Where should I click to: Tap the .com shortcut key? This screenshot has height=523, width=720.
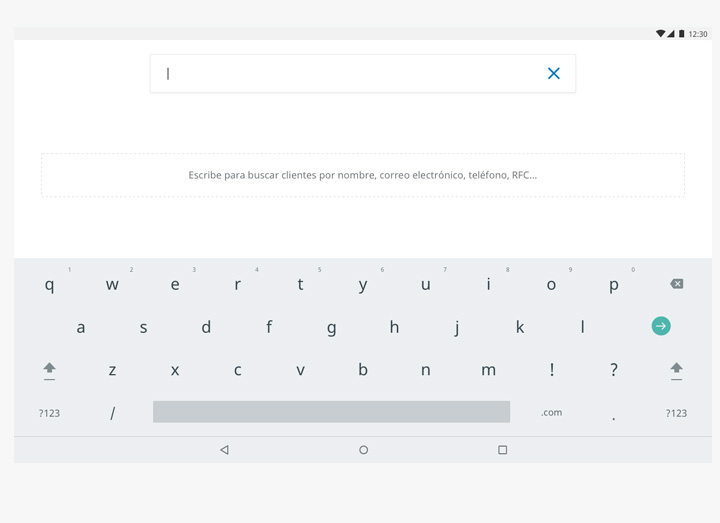(x=551, y=412)
